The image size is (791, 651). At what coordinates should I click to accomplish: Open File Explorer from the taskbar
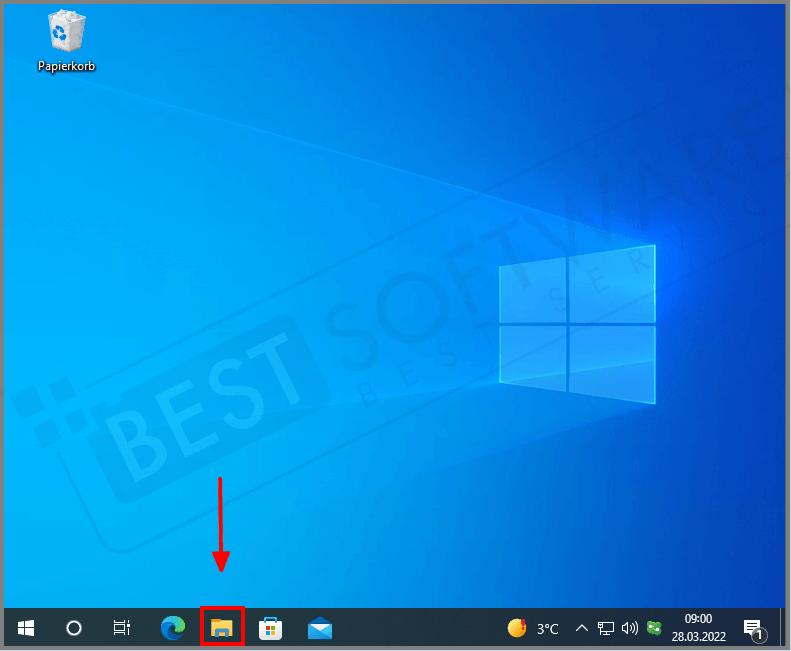[x=222, y=628]
